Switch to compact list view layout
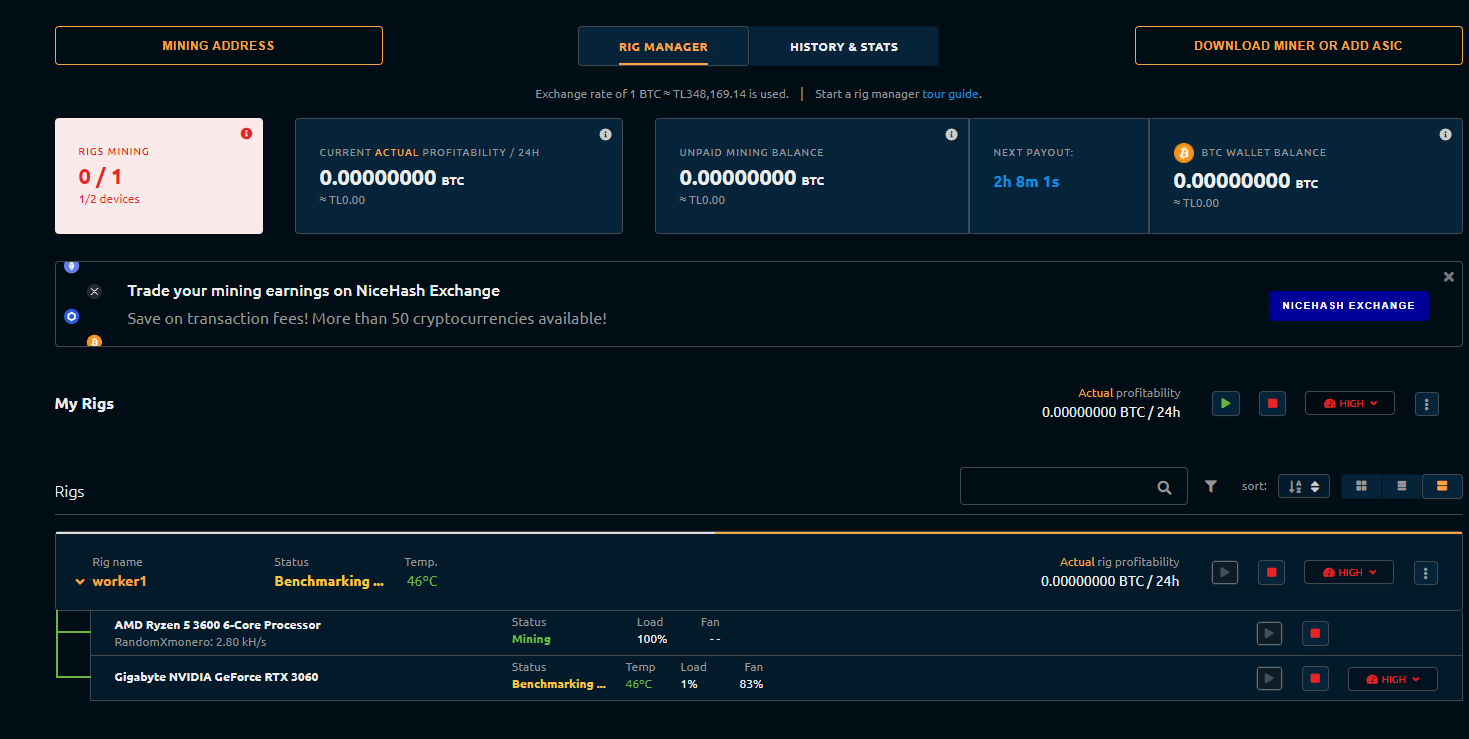1469x739 pixels. 1402,486
